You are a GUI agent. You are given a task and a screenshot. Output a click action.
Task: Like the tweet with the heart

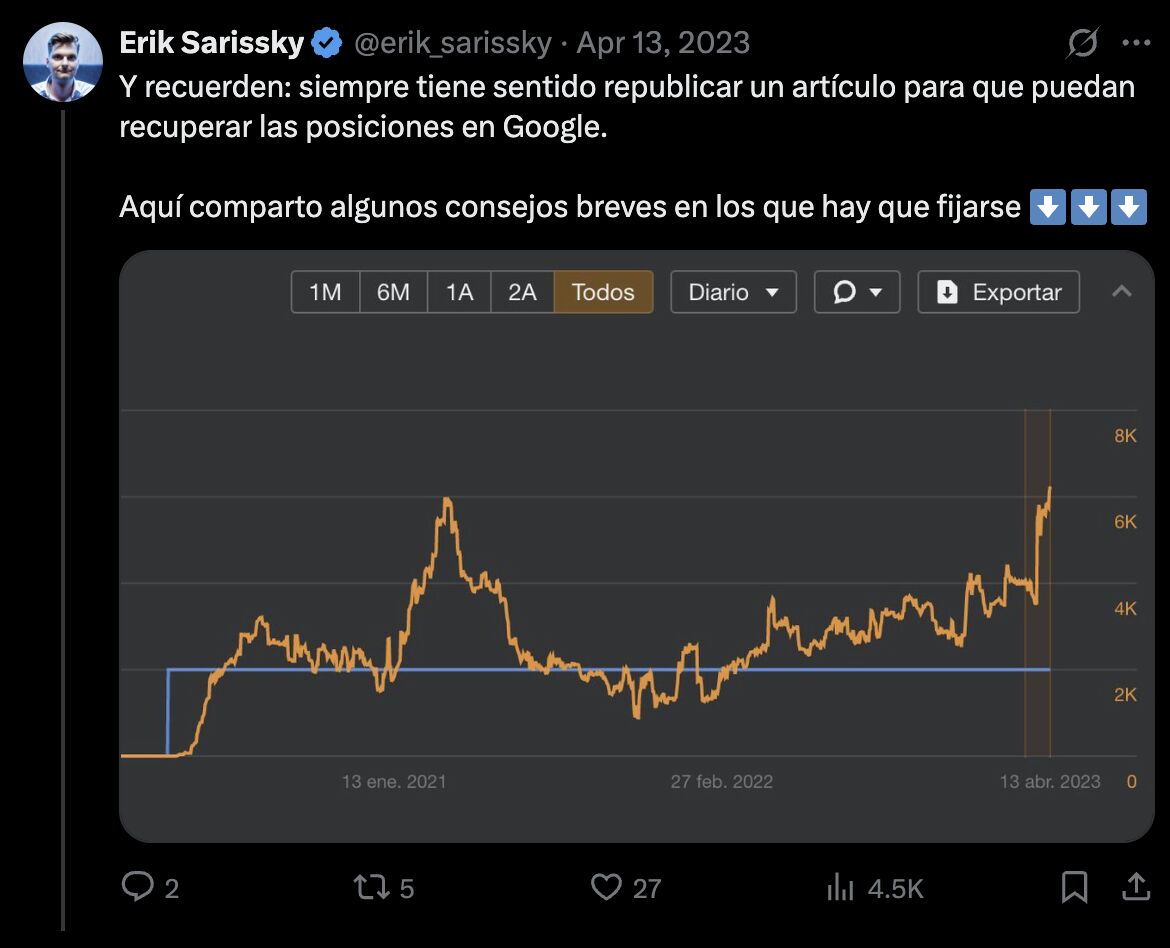coord(607,886)
